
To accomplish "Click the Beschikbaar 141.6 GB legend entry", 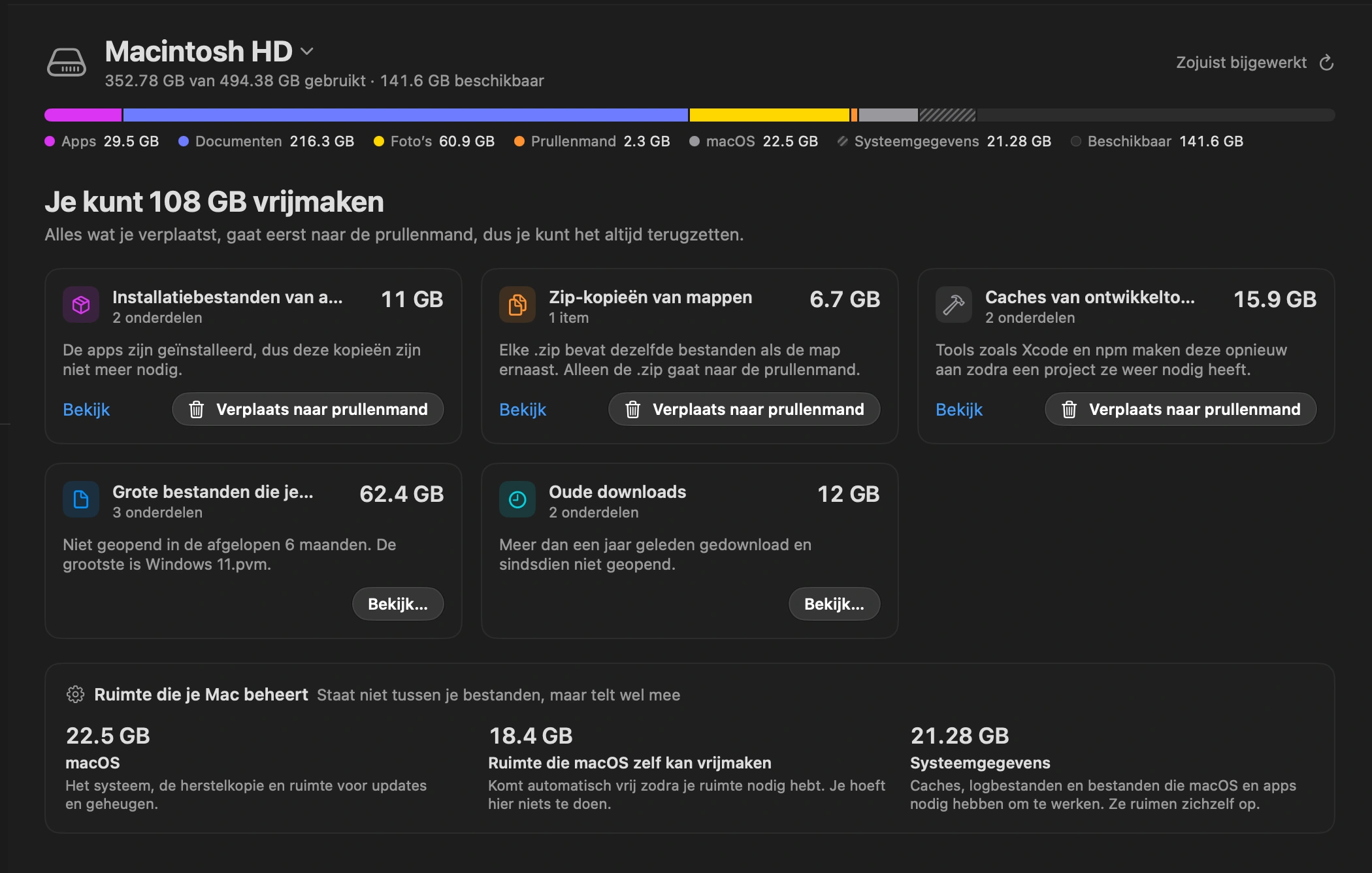I will (x=1157, y=141).
